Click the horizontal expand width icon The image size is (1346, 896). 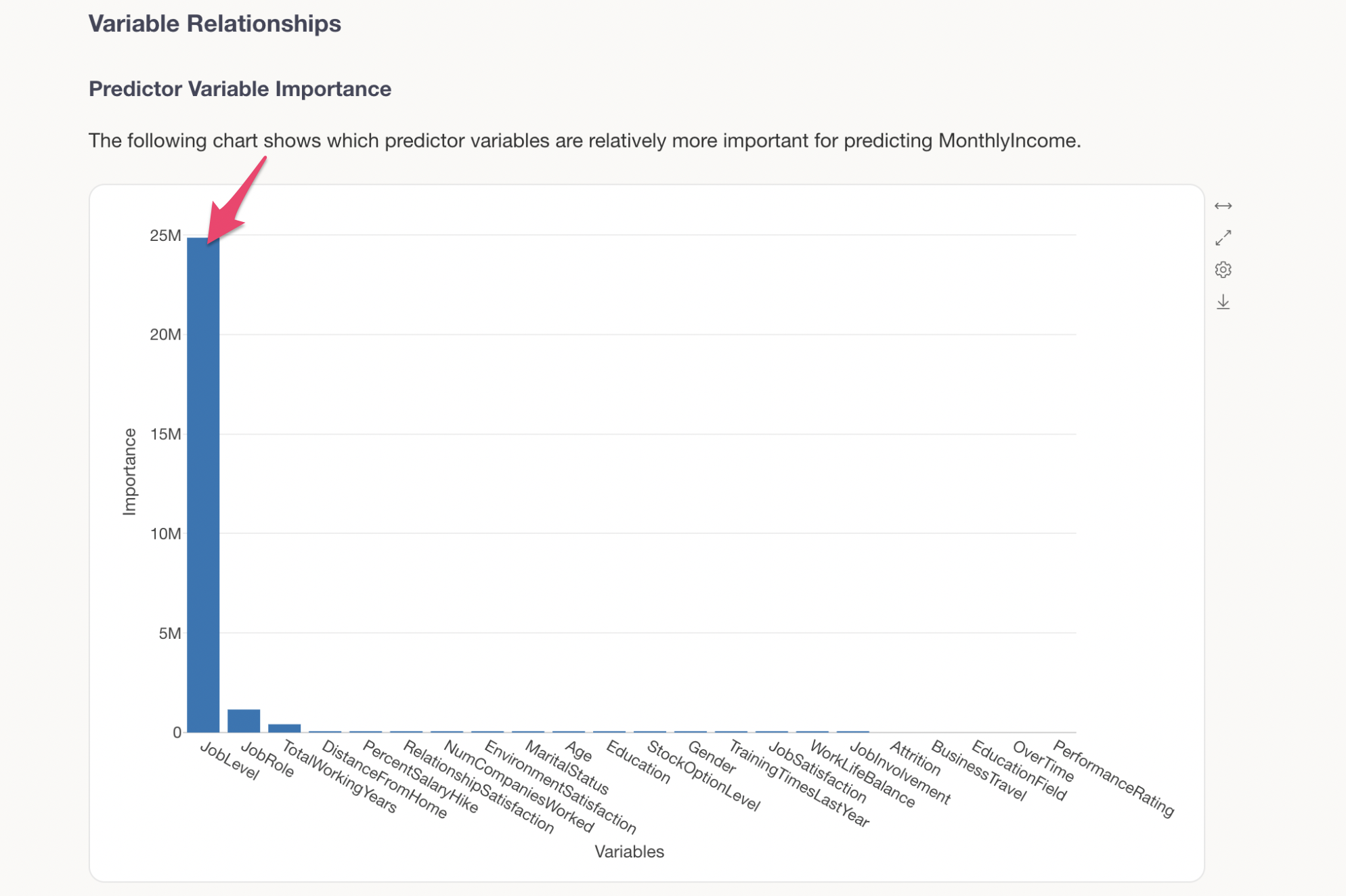(1222, 206)
